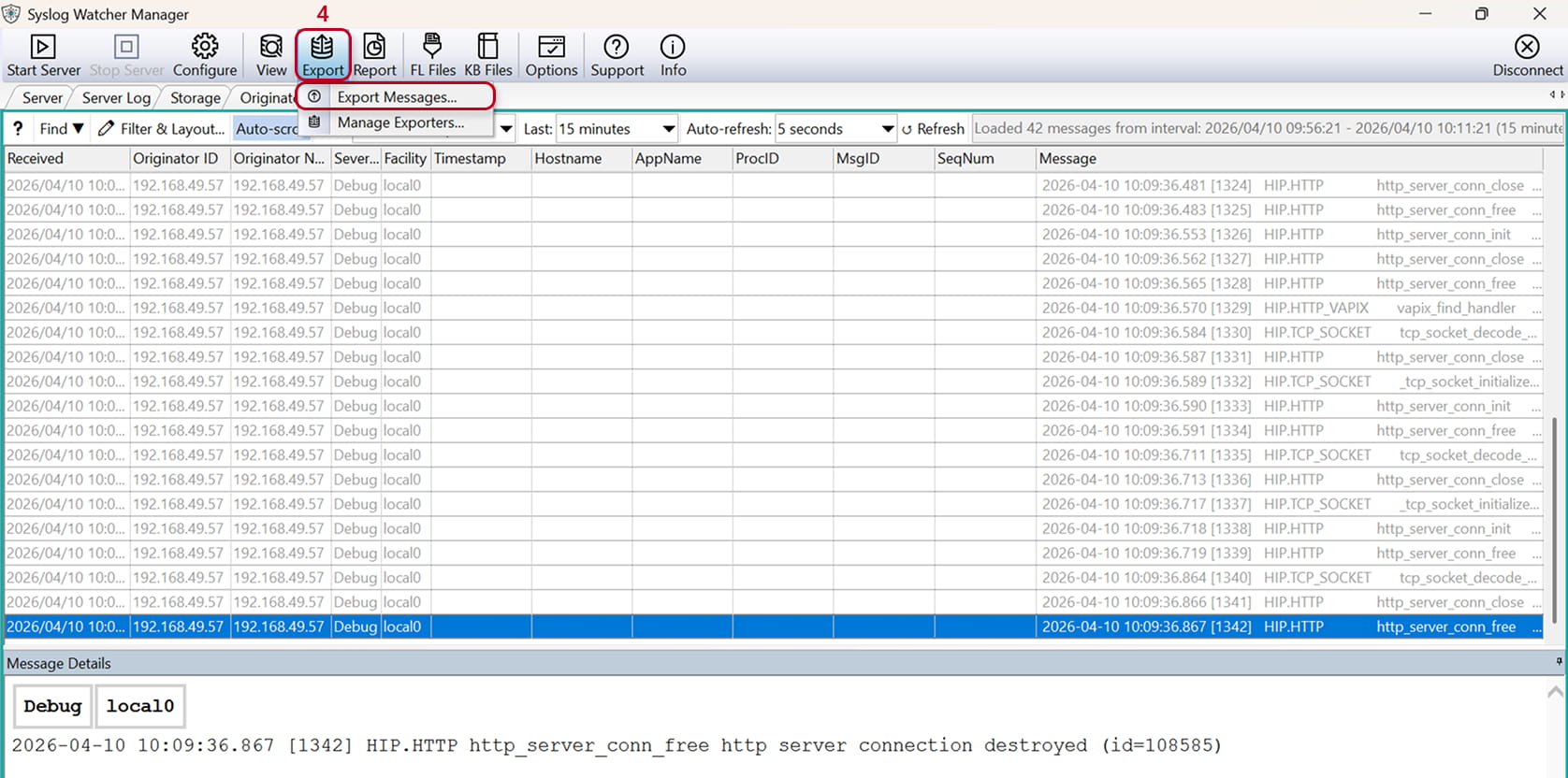Screen dimensions: 1568x778
Task: Select the row with [1329] HIP.HTTP_VAPIX
Action: click(x=775, y=308)
